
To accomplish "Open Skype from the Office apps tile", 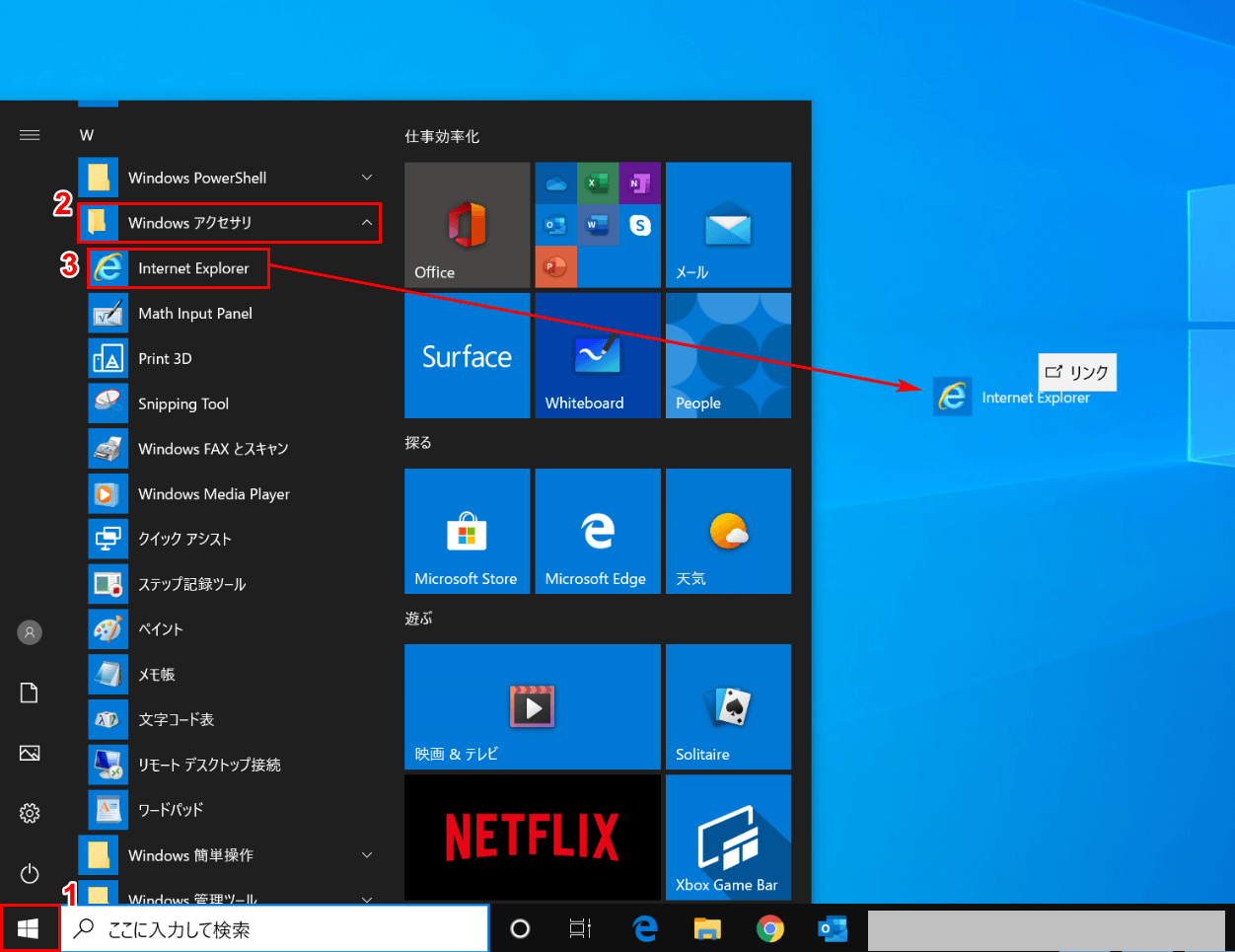I will click(x=640, y=225).
